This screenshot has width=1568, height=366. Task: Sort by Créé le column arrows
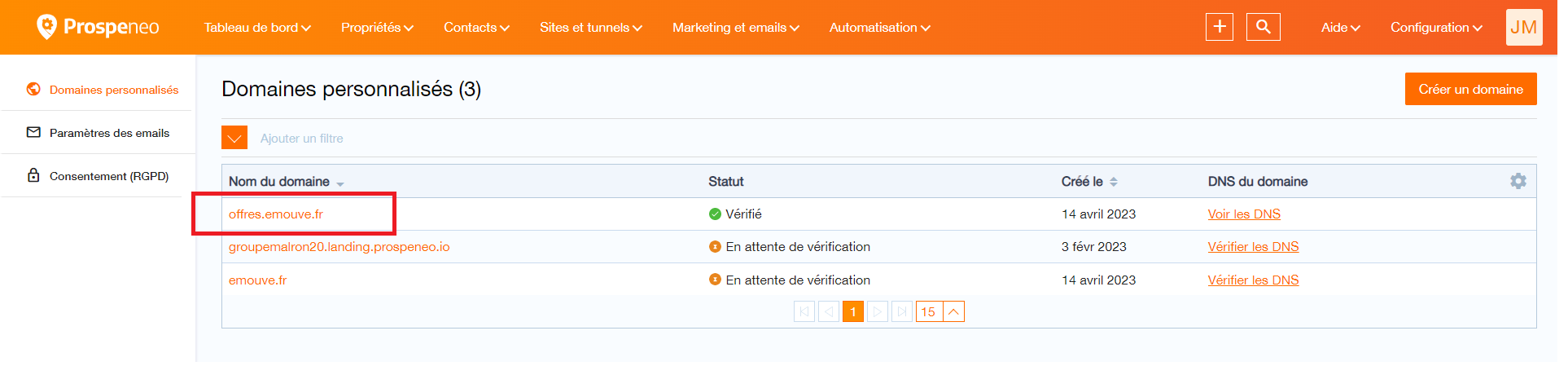point(1114,182)
